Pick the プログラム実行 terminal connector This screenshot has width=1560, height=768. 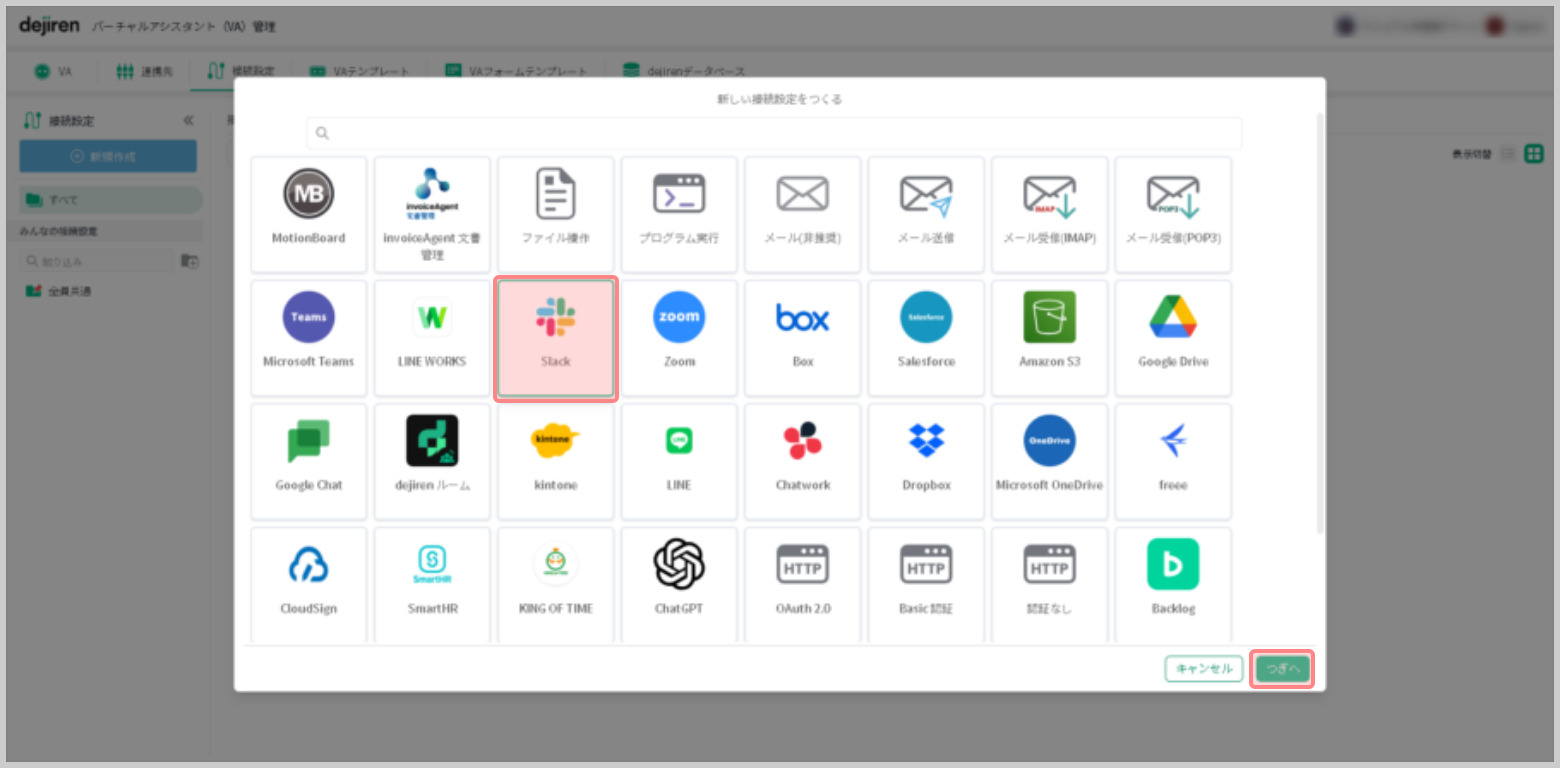click(679, 214)
